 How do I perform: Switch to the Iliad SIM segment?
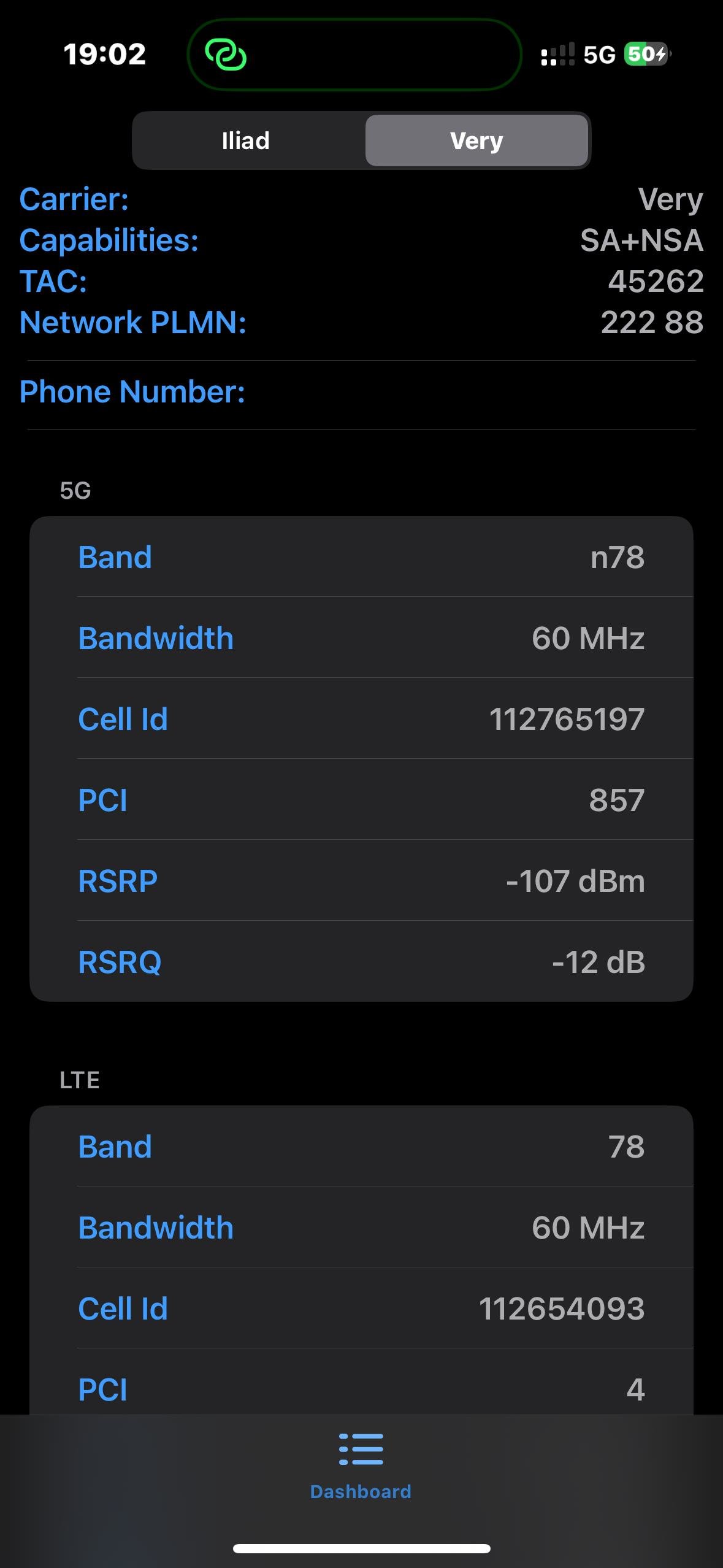click(246, 140)
